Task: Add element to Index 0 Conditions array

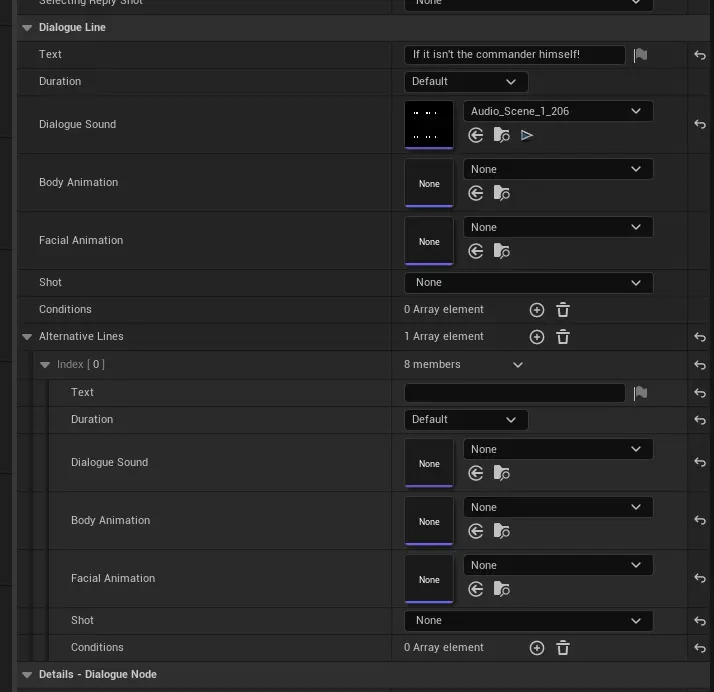Action: point(537,648)
